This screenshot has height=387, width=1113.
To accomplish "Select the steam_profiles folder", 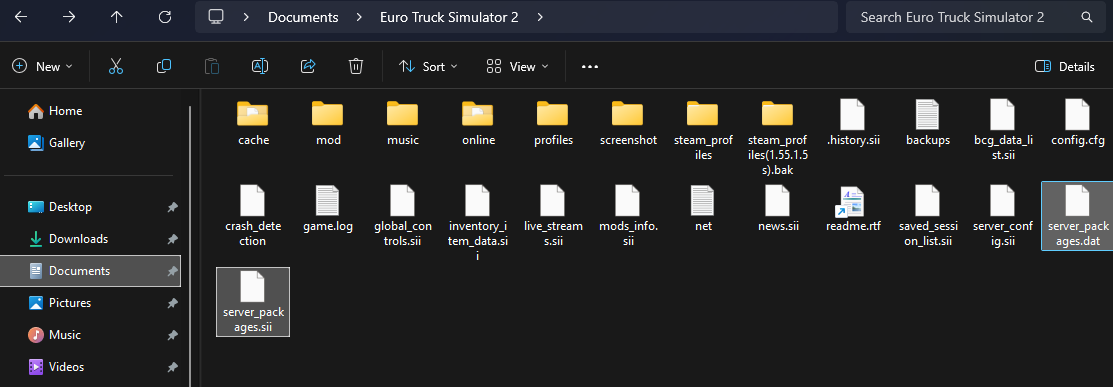I will tap(703, 130).
